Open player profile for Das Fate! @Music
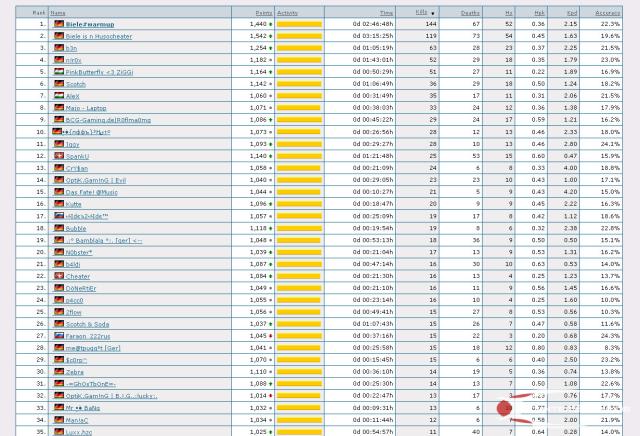Viewport: 640px width, 436px height. [x=91, y=192]
